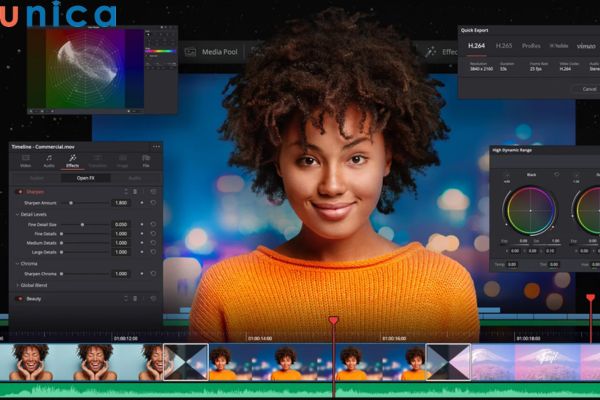The height and width of the screenshot is (400, 600).
Task: Click the Medium Details slider handle
Action: pos(61,243)
